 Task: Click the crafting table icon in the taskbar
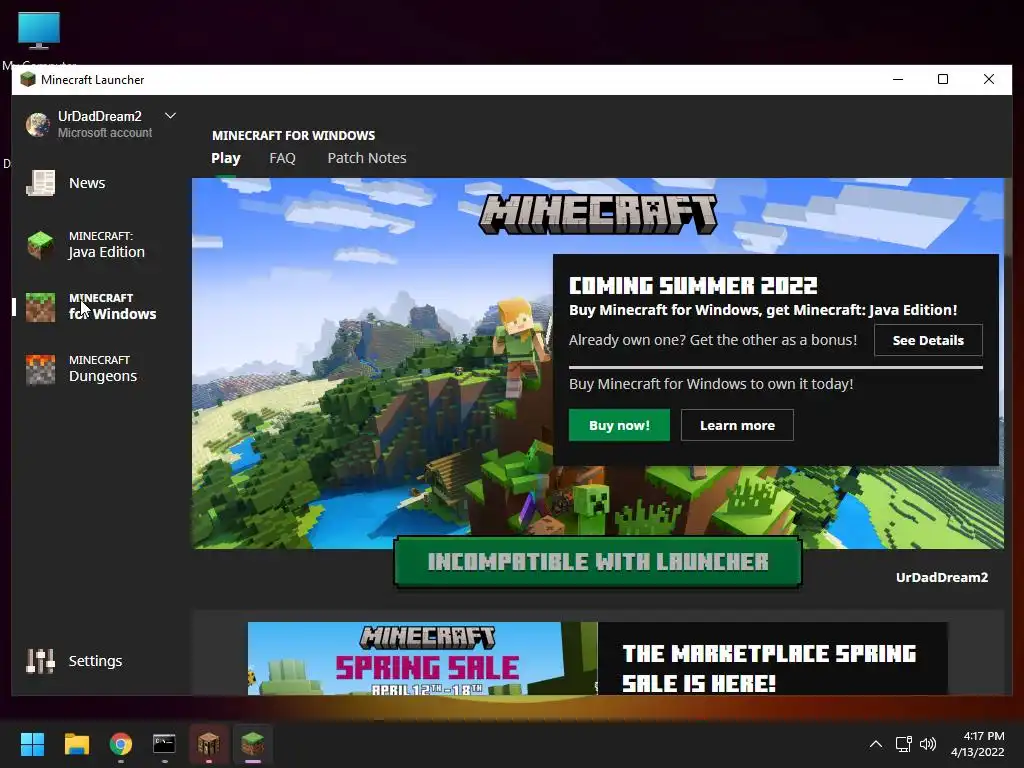point(209,744)
